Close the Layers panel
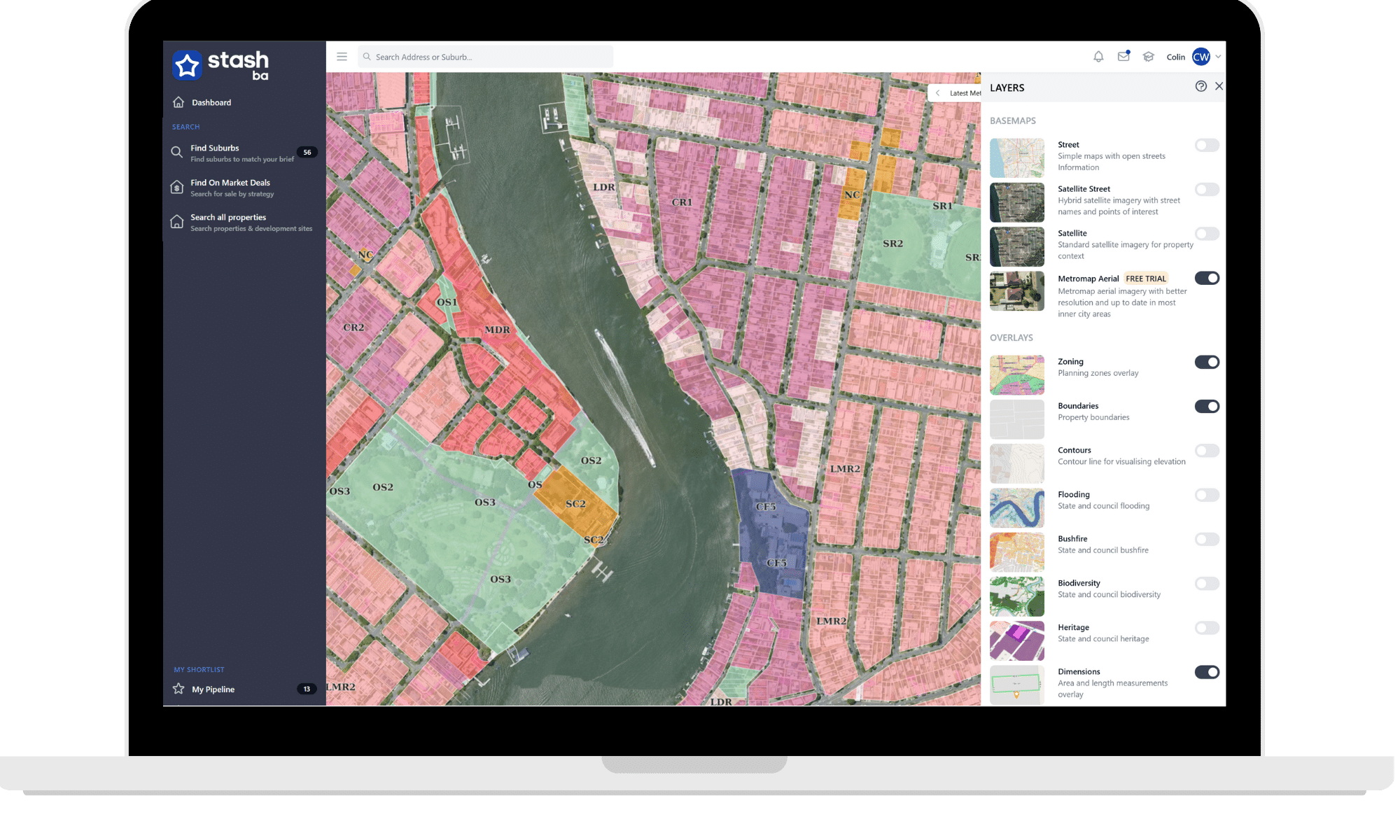 pyautogui.click(x=1219, y=86)
